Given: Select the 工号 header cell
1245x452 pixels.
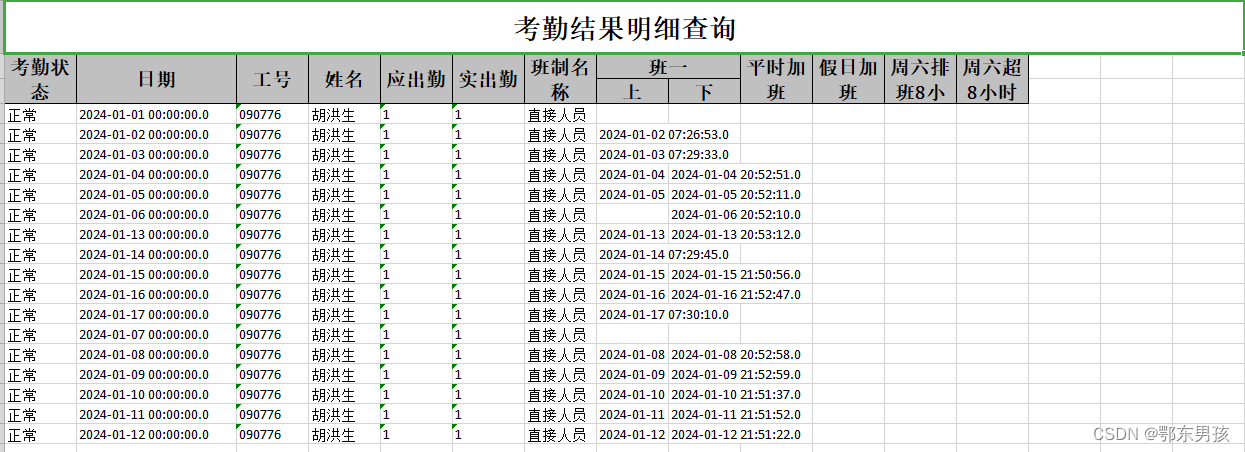Looking at the screenshot, I should [272, 79].
